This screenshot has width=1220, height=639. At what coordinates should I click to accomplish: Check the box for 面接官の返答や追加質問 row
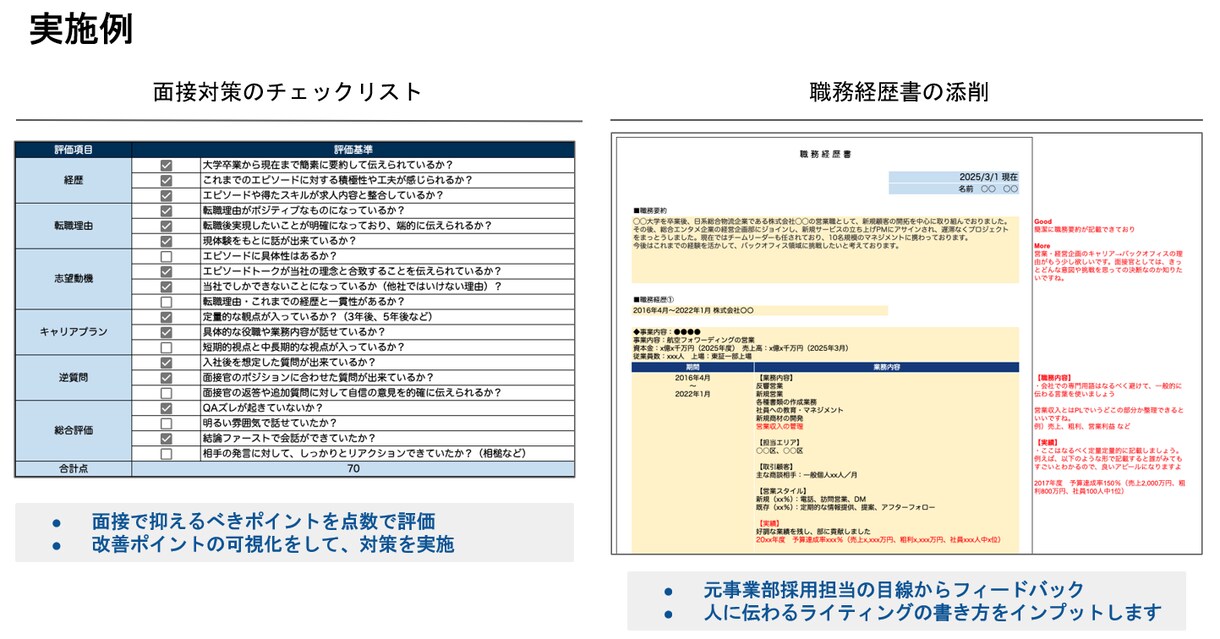[x=166, y=393]
